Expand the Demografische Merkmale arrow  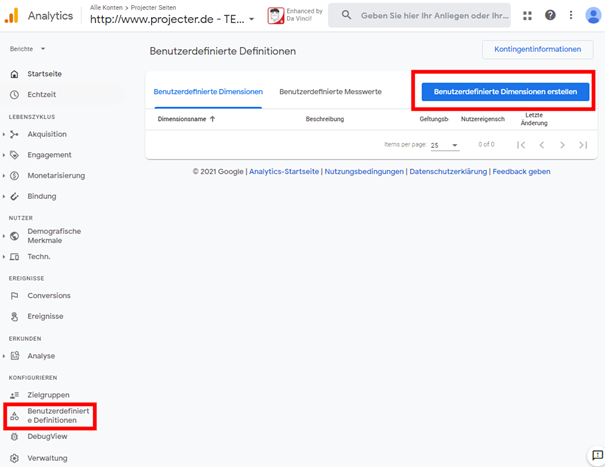[4, 236]
